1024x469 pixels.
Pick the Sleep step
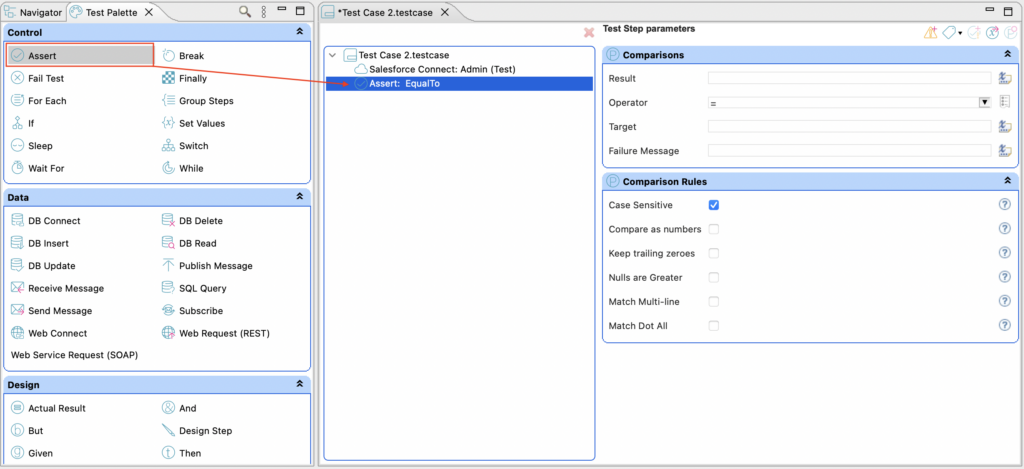(32, 146)
